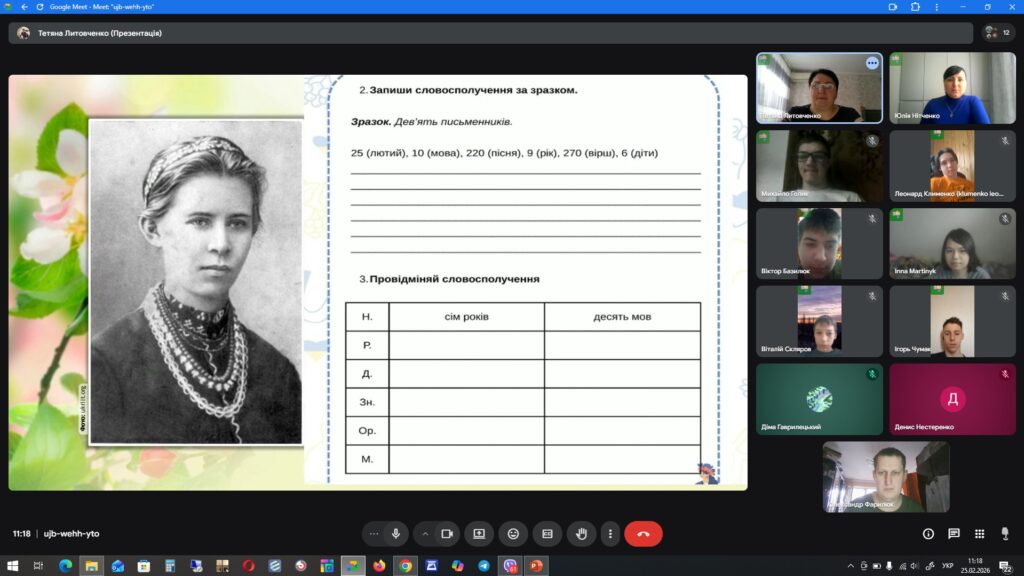Screen dimensions: 1024x576
Task: Open the Activities grid icon
Action: [979, 534]
